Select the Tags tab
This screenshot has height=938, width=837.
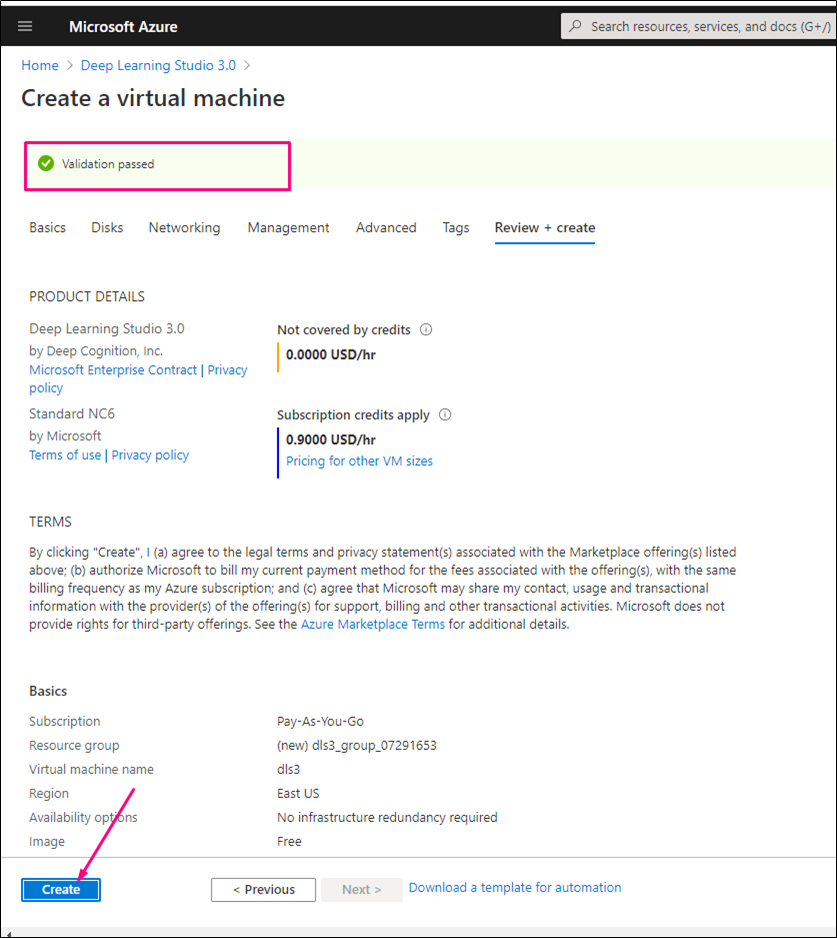click(x=456, y=227)
